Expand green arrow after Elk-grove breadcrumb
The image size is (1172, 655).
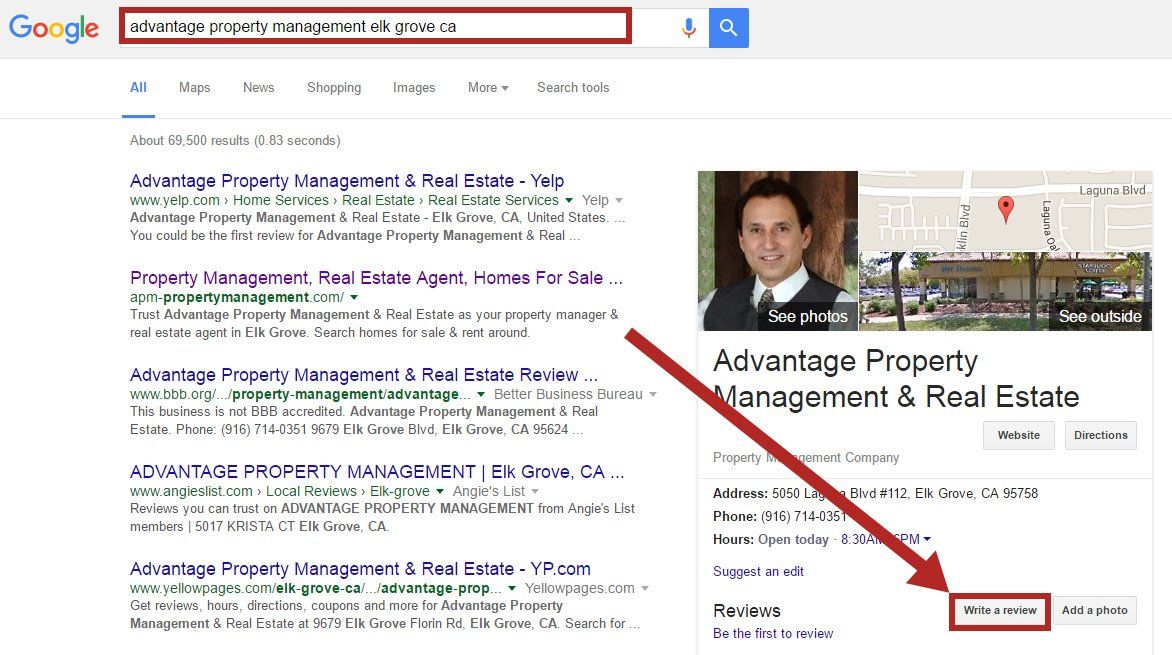440,491
